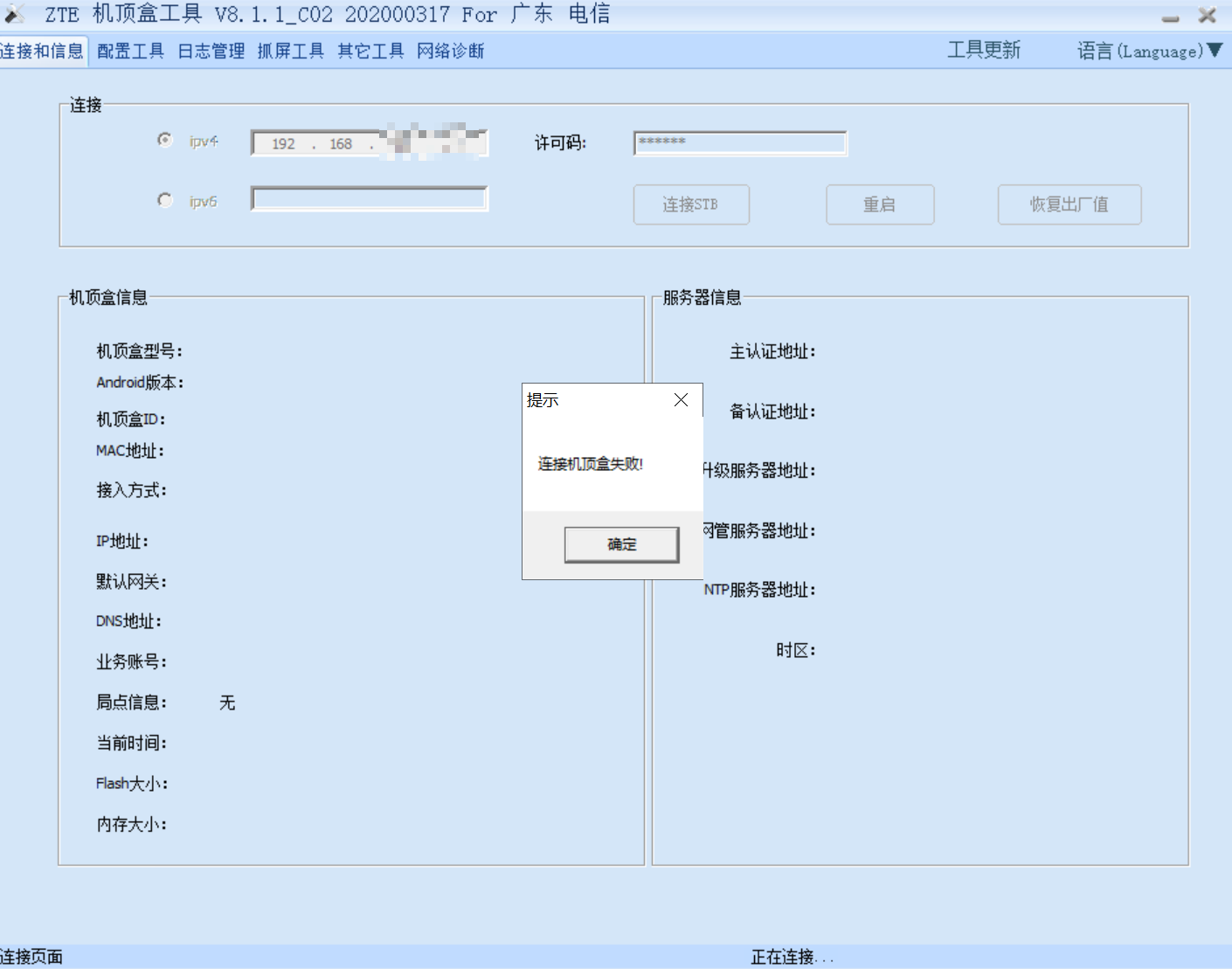Select the ipv6 radio button
The width and height of the screenshot is (1232, 969).
point(164,200)
